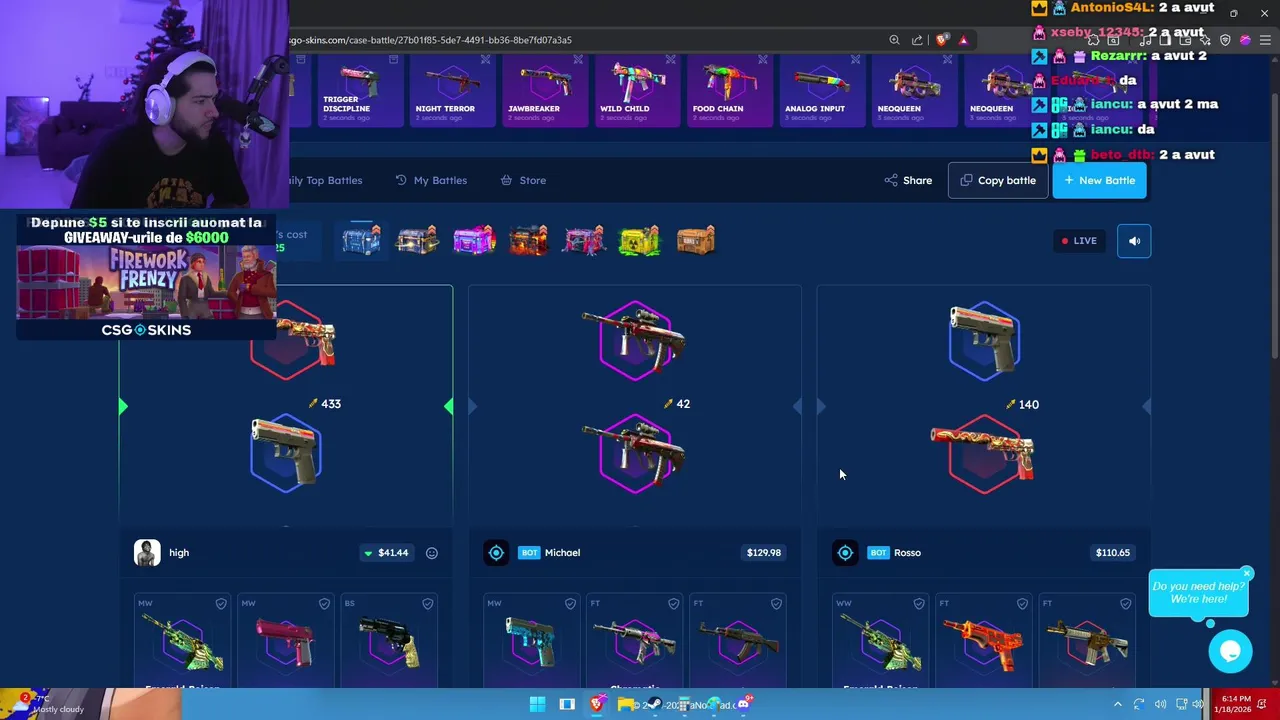The height and width of the screenshot is (720, 1280).
Task: Click the browser share page icon
Action: click(x=917, y=40)
